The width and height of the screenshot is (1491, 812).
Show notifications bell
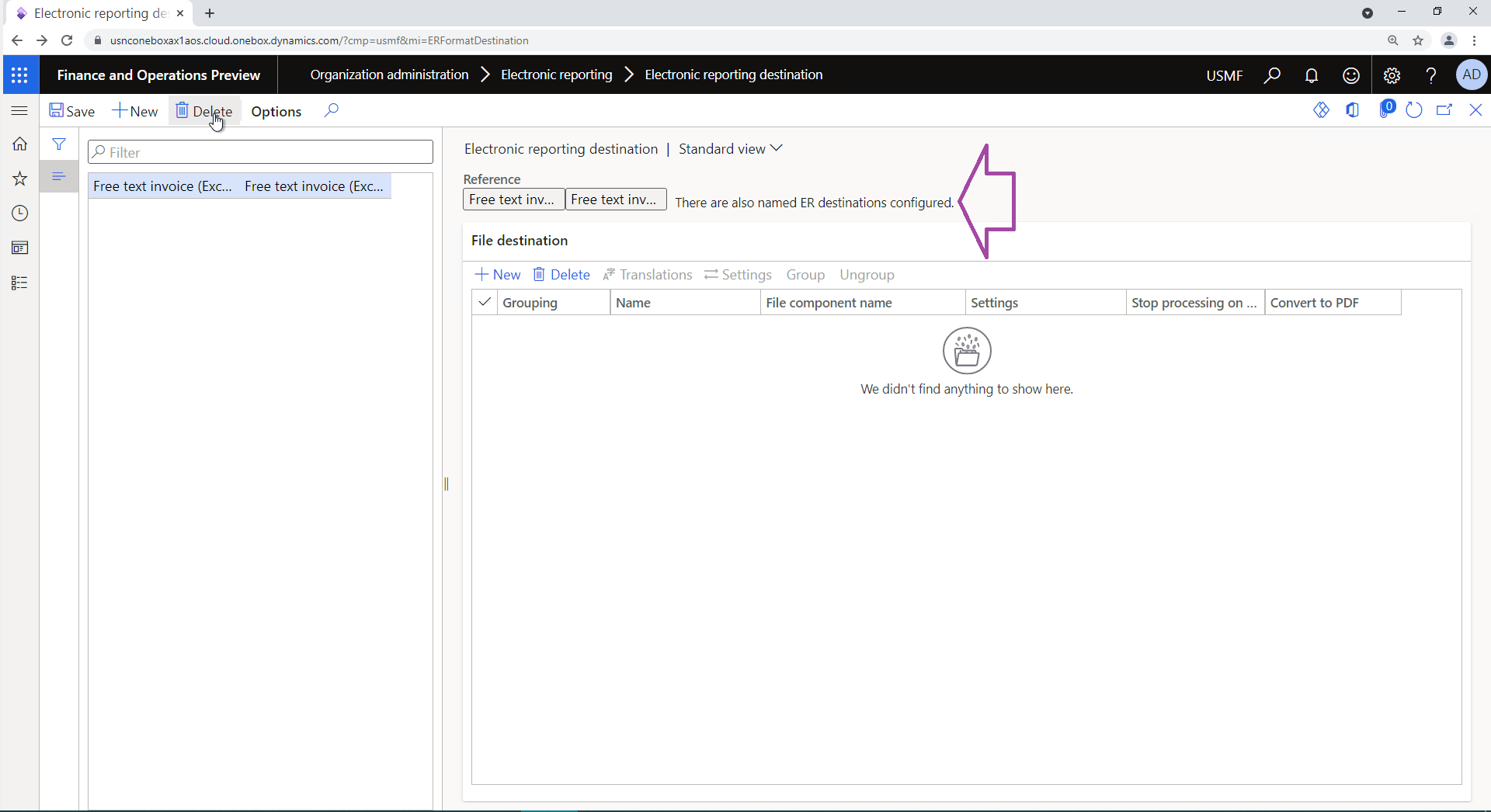click(x=1312, y=75)
